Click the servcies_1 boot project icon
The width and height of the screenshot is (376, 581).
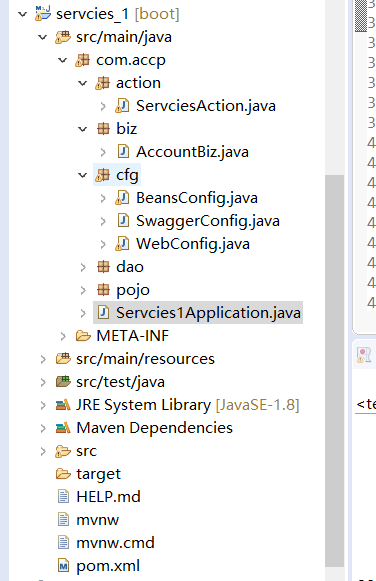[43, 14]
